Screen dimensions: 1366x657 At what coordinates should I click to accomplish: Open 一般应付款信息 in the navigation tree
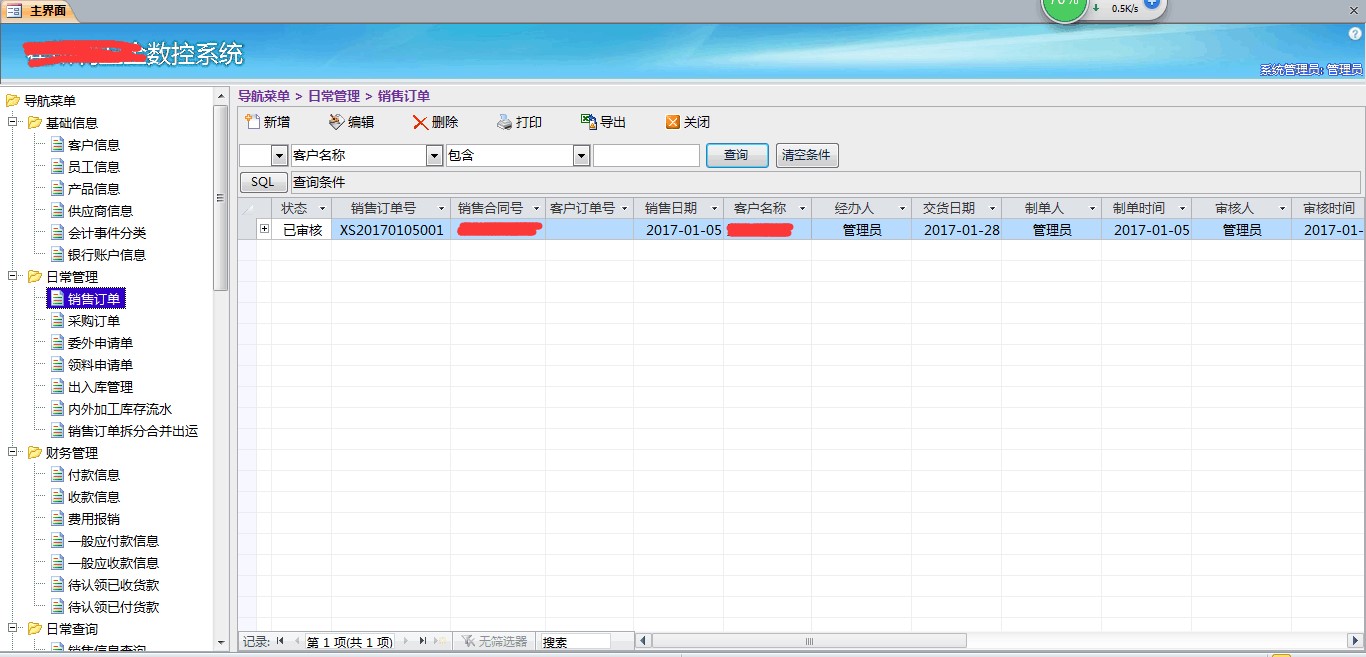(113, 541)
